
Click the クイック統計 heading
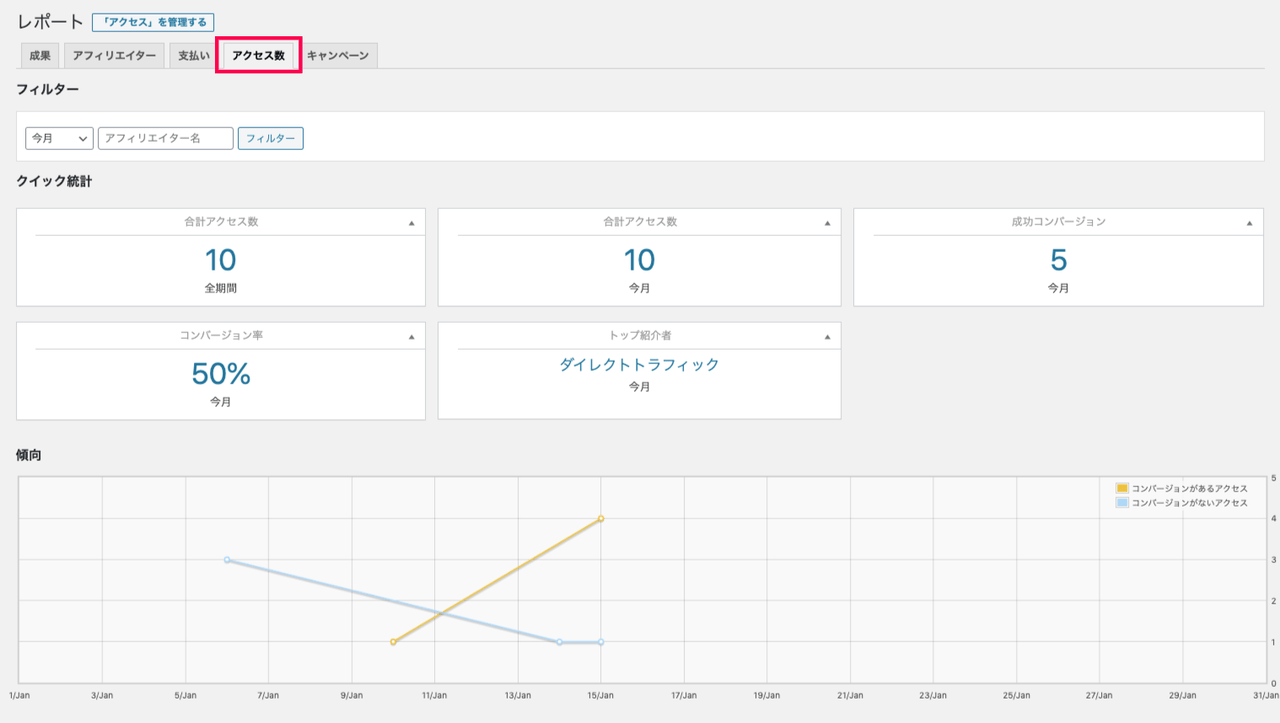coord(55,181)
